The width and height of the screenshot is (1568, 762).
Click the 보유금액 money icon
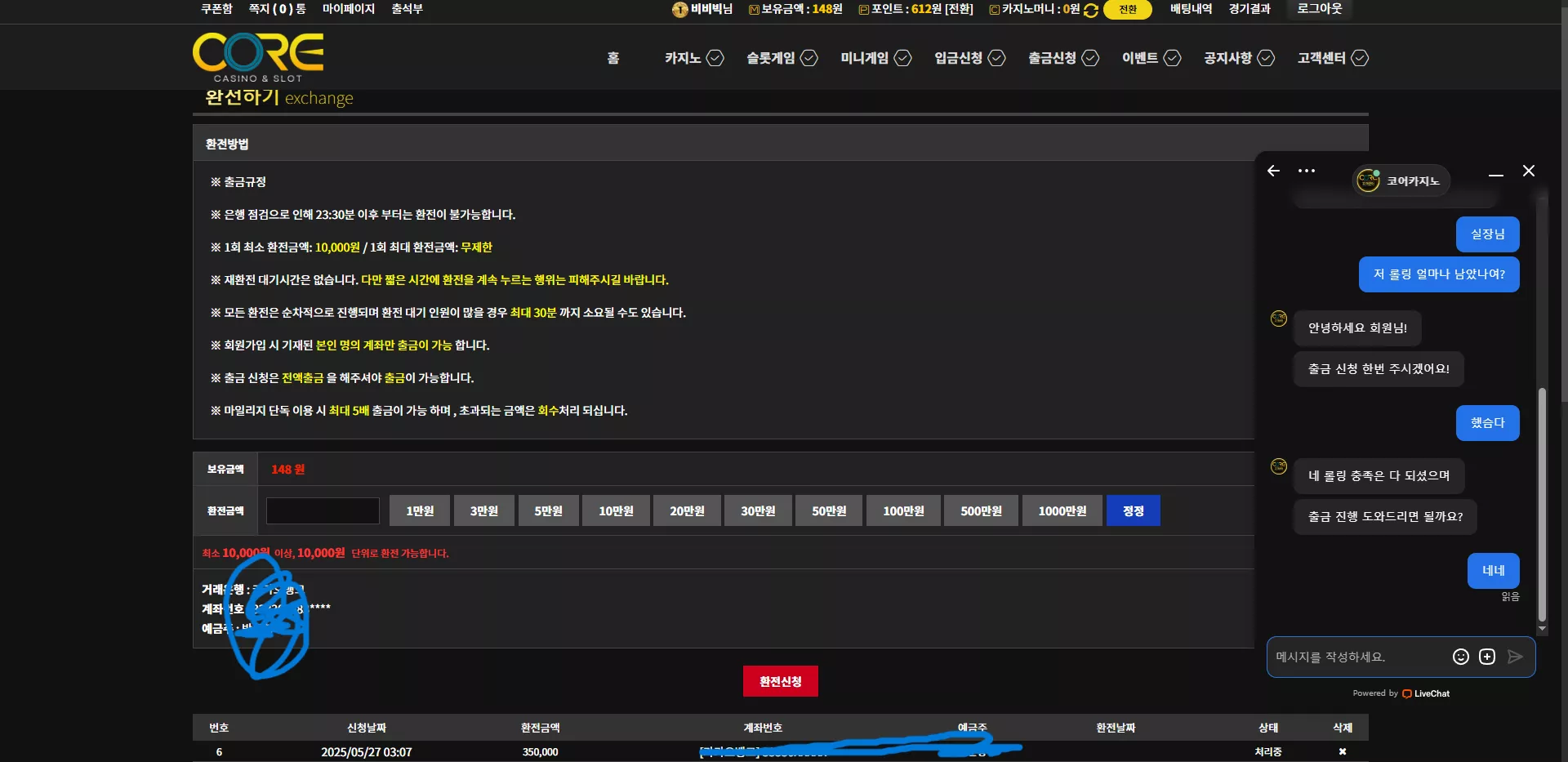point(754,10)
